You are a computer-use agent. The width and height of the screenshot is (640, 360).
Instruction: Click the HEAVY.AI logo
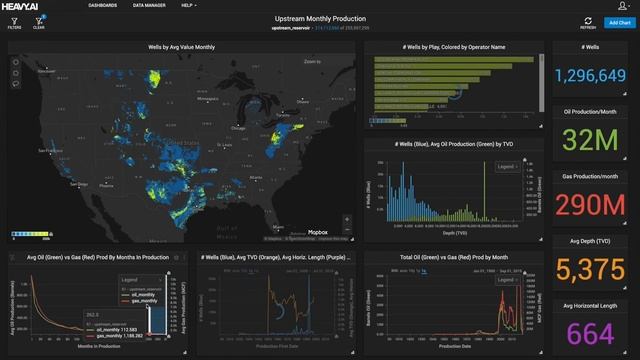[x=20, y=6]
